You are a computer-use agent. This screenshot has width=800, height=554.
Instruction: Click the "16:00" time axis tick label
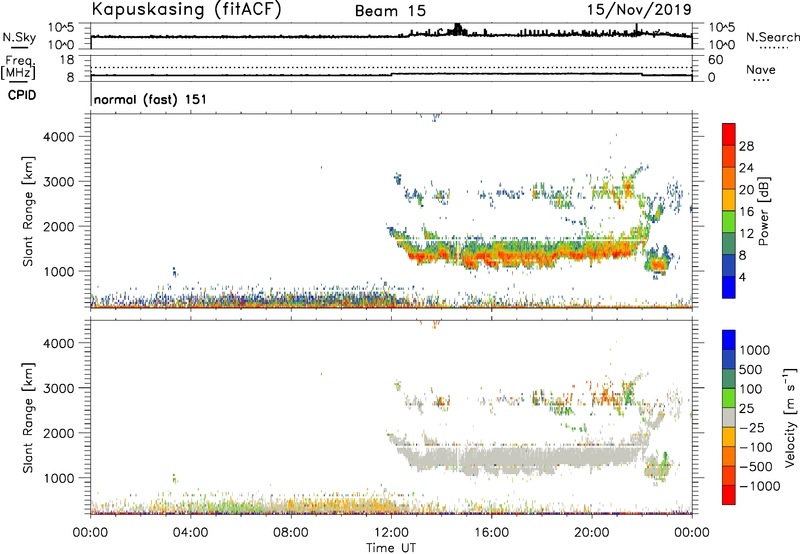click(x=491, y=533)
